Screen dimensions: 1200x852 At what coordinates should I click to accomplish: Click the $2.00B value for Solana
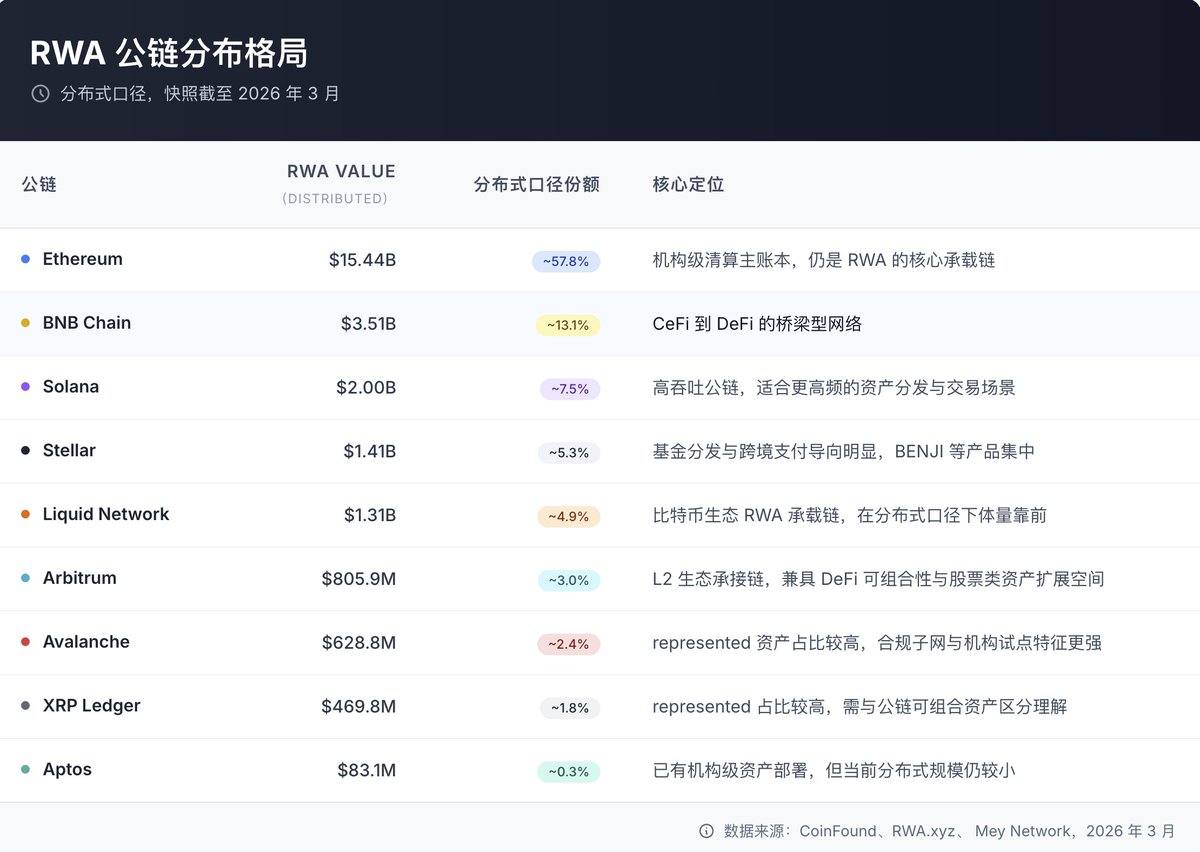(366, 388)
